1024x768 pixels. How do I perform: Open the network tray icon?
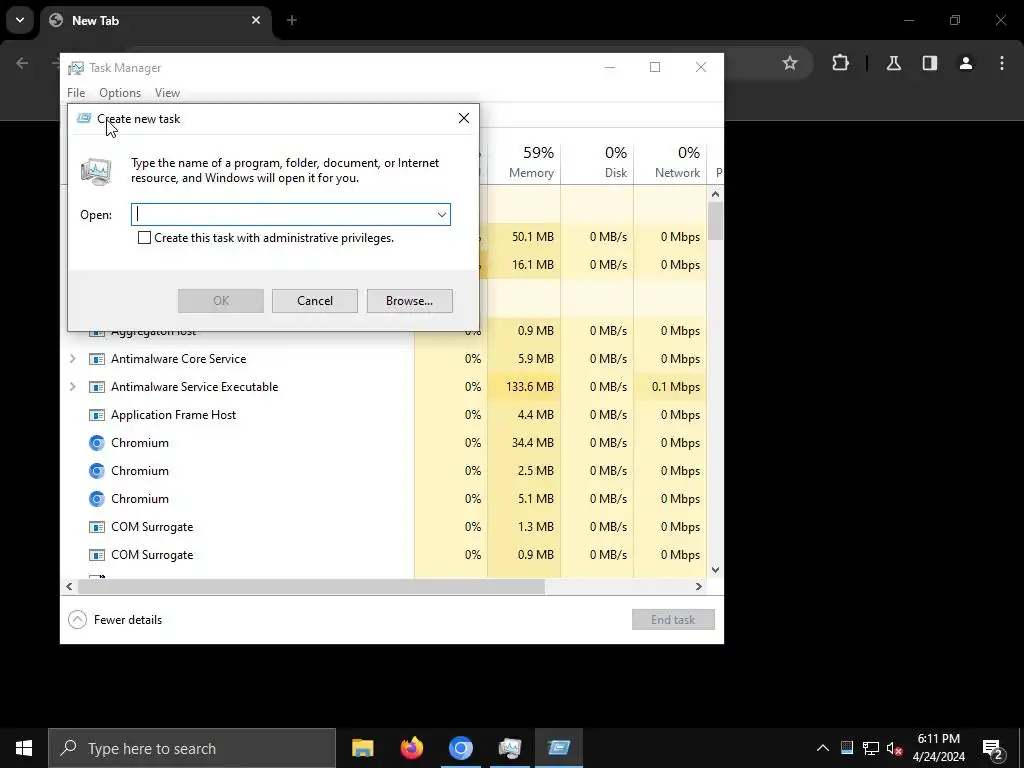[x=871, y=748]
